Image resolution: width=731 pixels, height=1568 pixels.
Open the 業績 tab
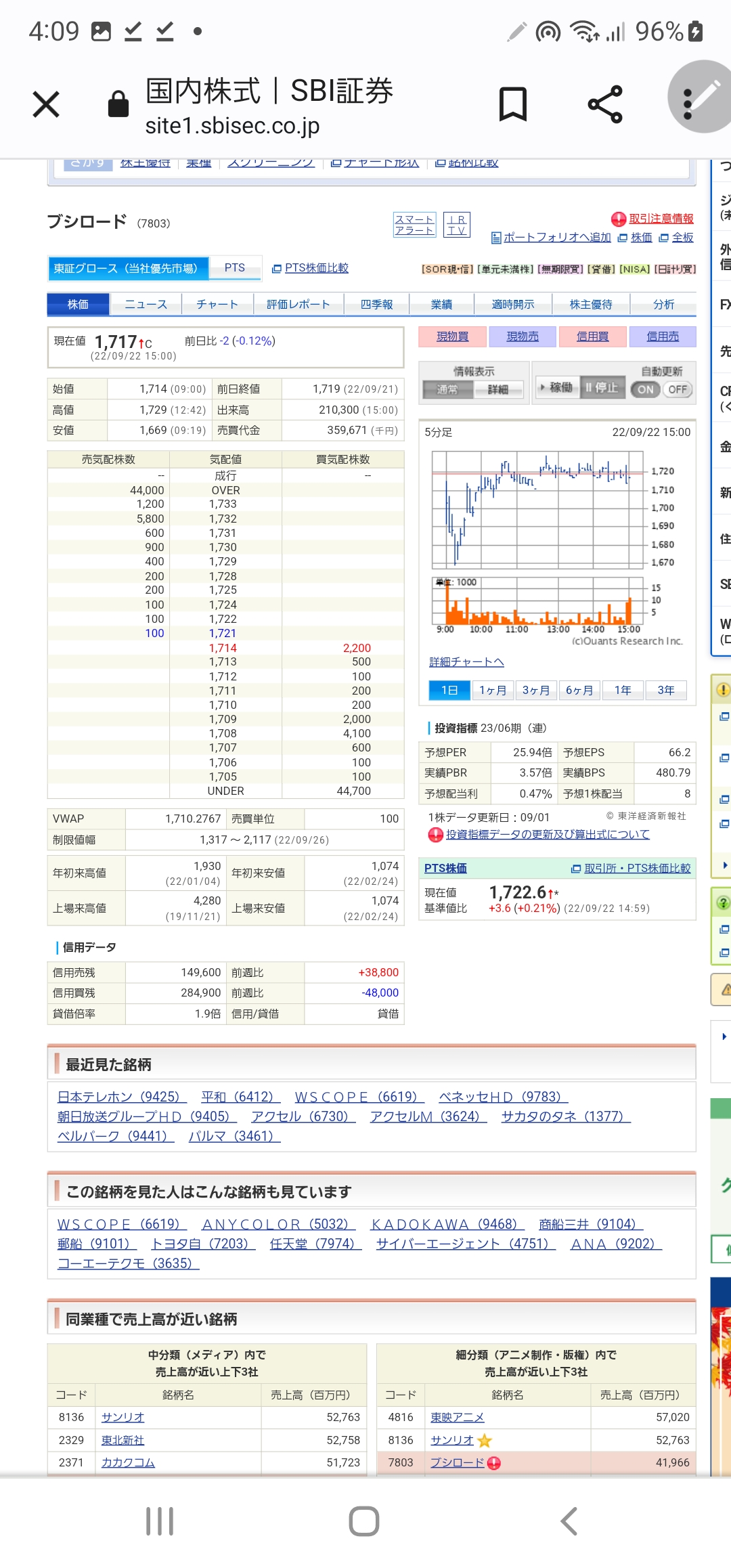[x=441, y=305]
